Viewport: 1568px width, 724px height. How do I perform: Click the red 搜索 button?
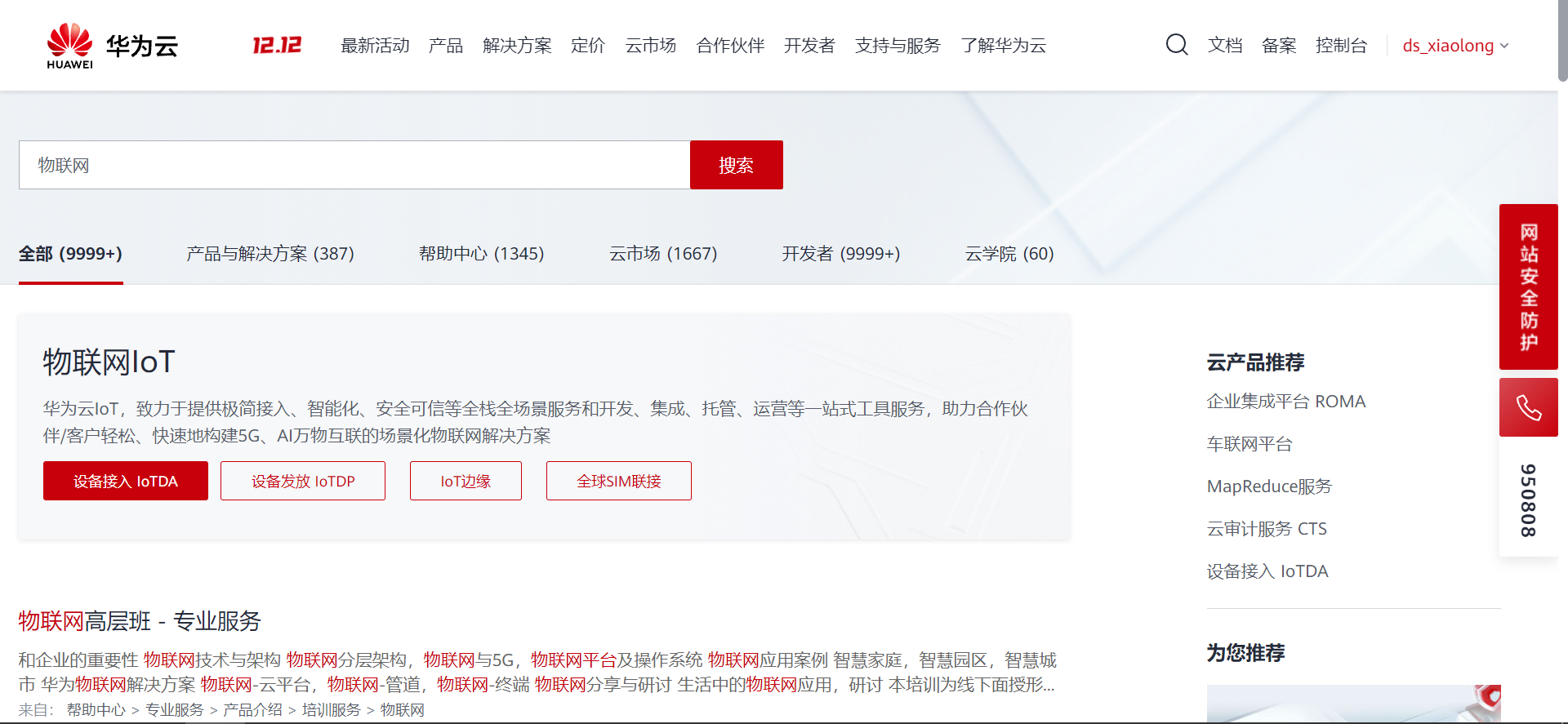pyautogui.click(x=737, y=165)
